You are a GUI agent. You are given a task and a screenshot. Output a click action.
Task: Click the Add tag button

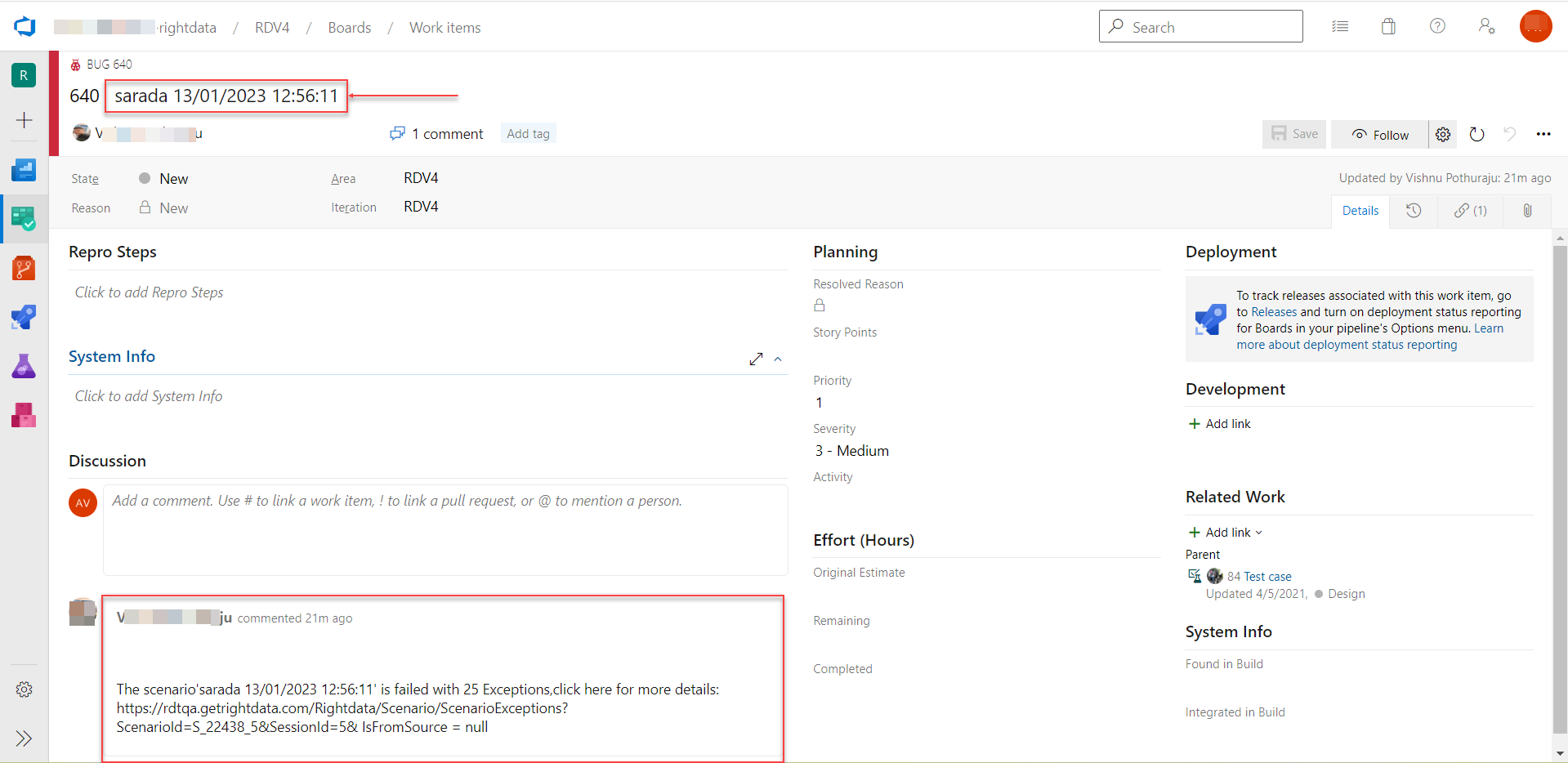[x=528, y=134]
